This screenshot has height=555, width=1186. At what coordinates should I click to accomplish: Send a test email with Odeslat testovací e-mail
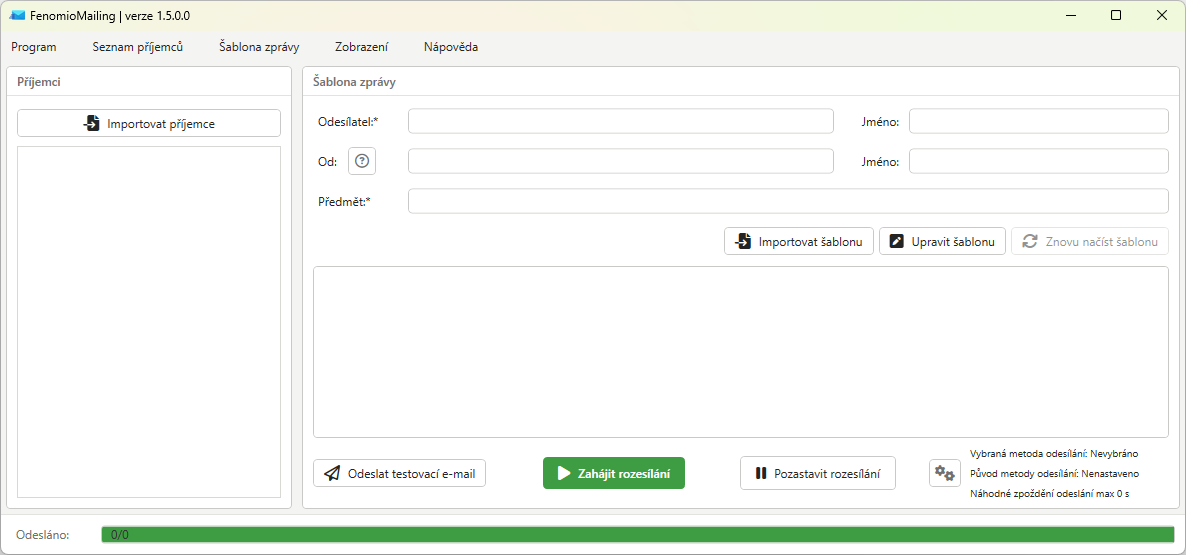tap(399, 473)
